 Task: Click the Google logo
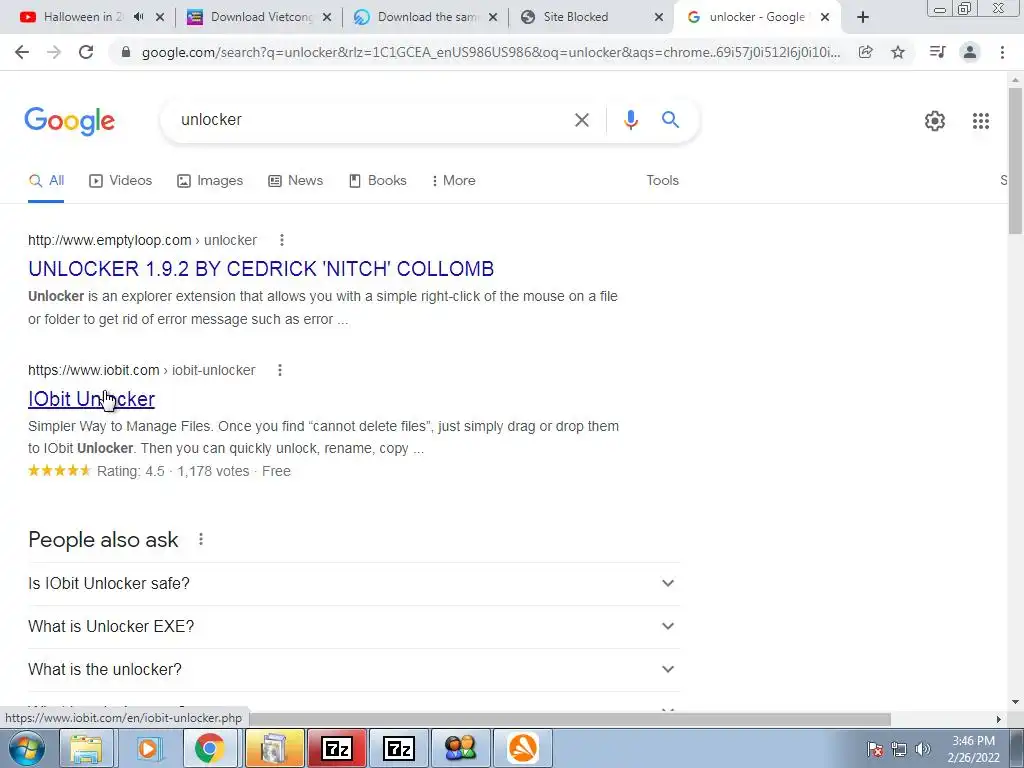click(69, 121)
